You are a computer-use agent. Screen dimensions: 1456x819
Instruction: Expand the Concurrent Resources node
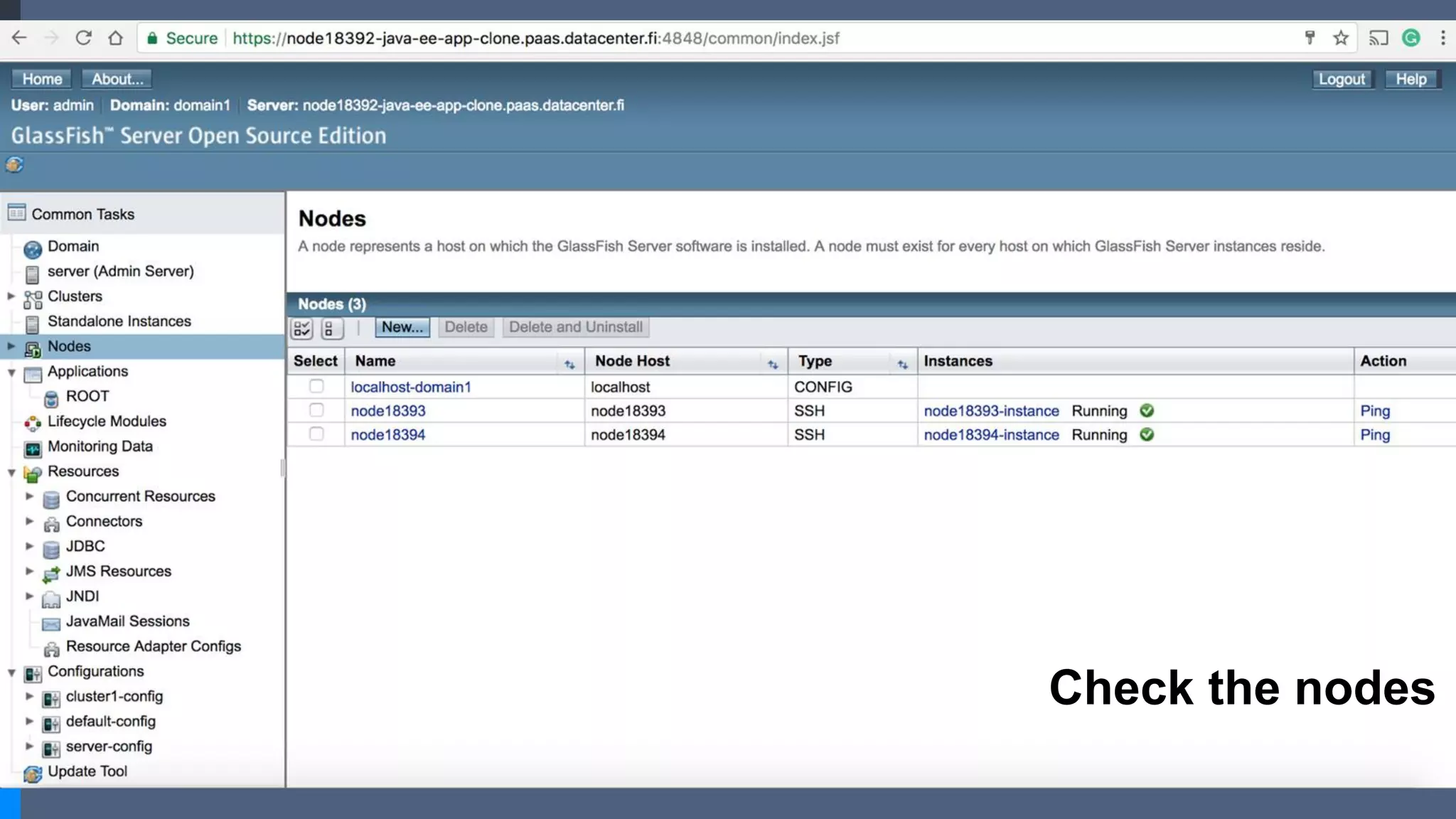(x=29, y=496)
